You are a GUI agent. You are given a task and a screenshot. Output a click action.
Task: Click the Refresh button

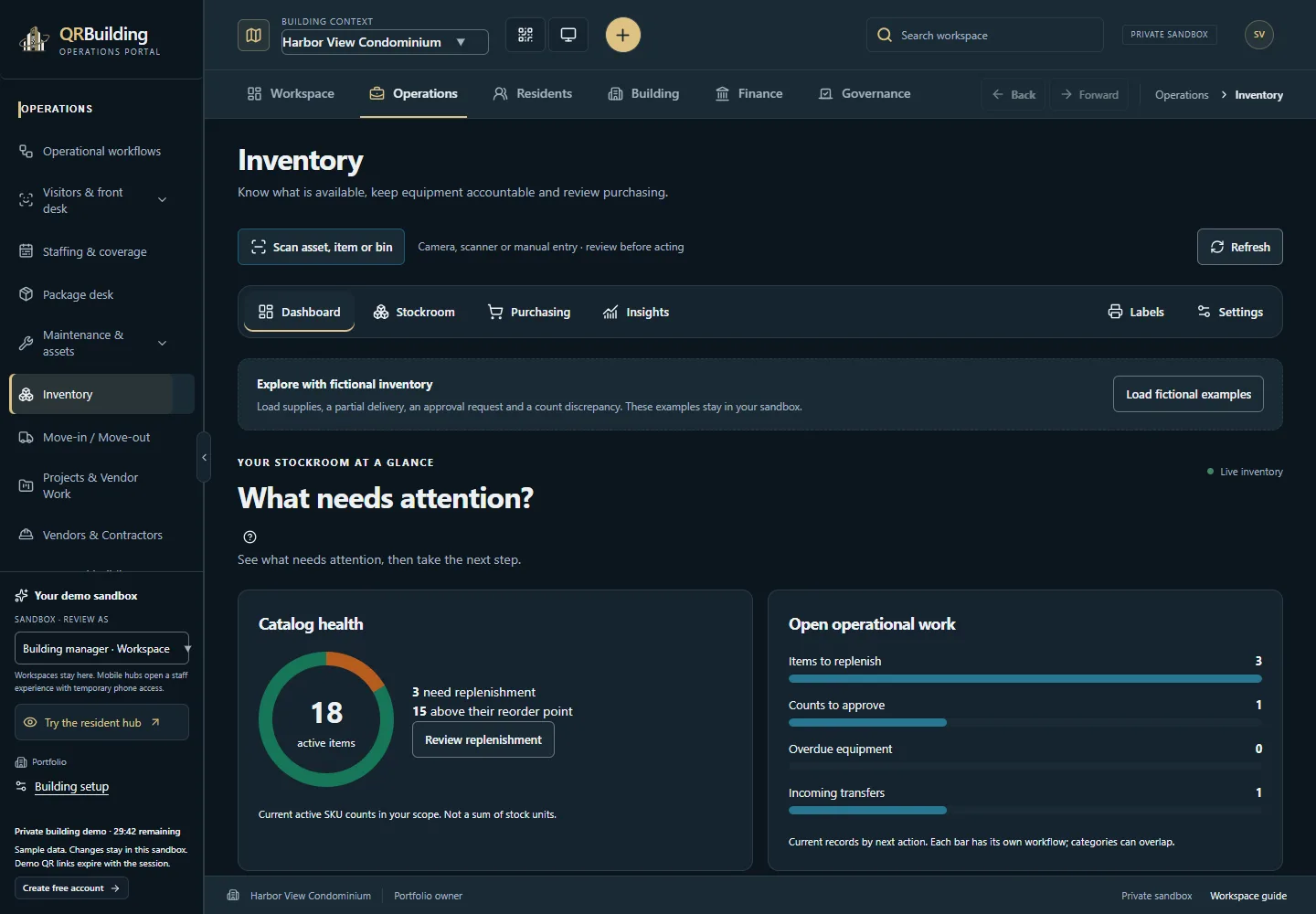pos(1240,247)
